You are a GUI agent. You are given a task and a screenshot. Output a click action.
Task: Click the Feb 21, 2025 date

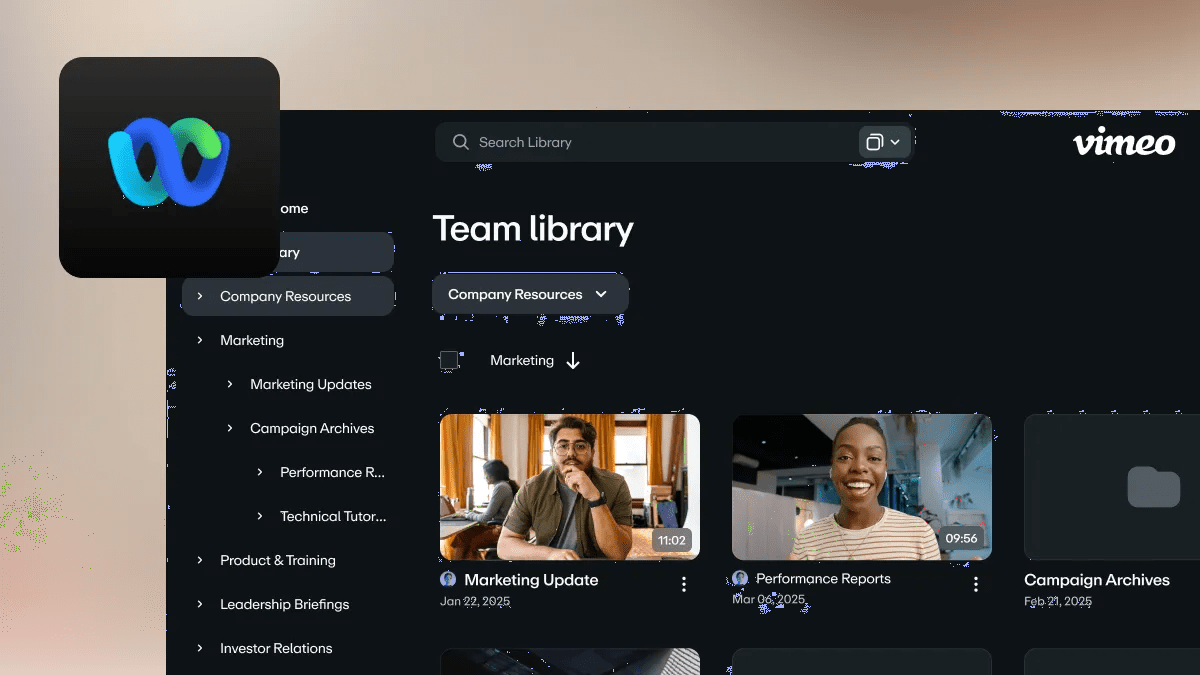click(x=1060, y=601)
